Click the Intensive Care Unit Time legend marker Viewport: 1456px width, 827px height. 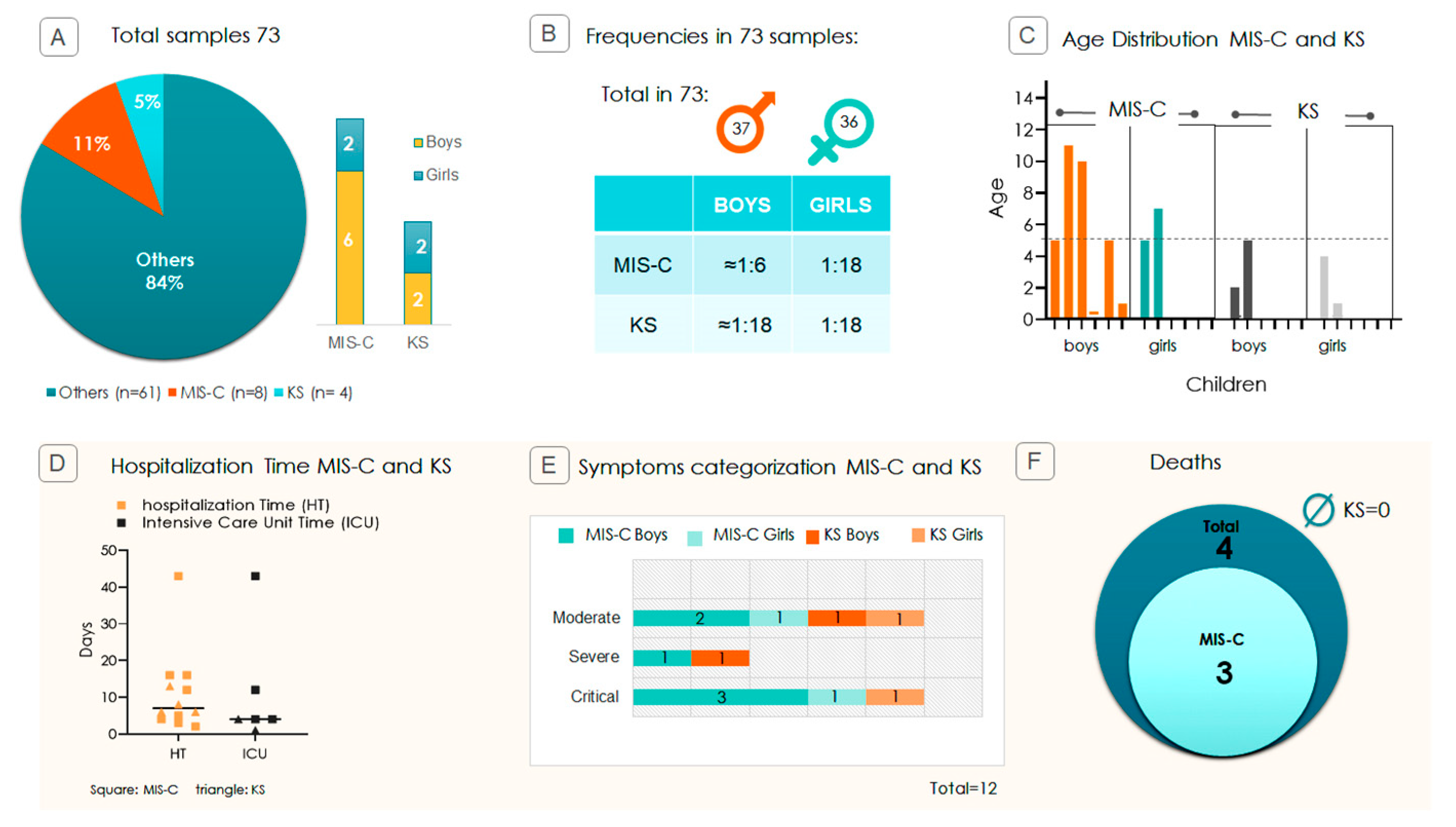(x=121, y=523)
